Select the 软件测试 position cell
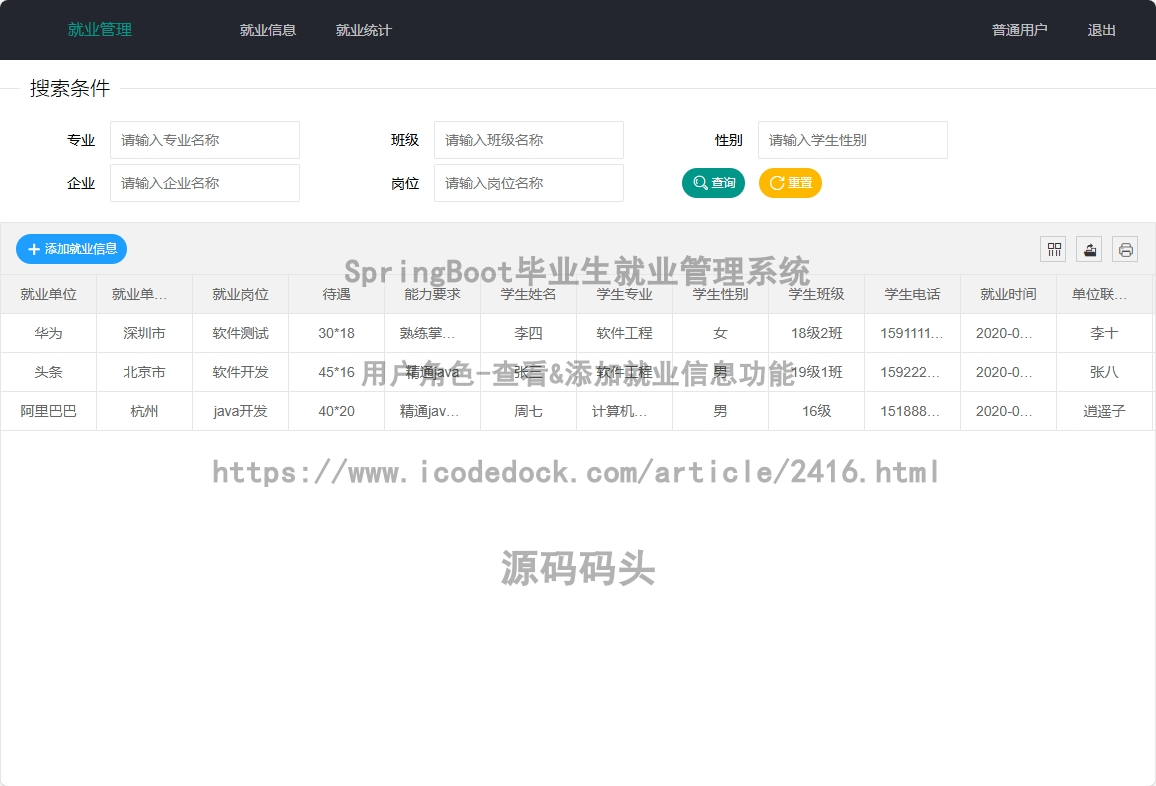 click(240, 333)
